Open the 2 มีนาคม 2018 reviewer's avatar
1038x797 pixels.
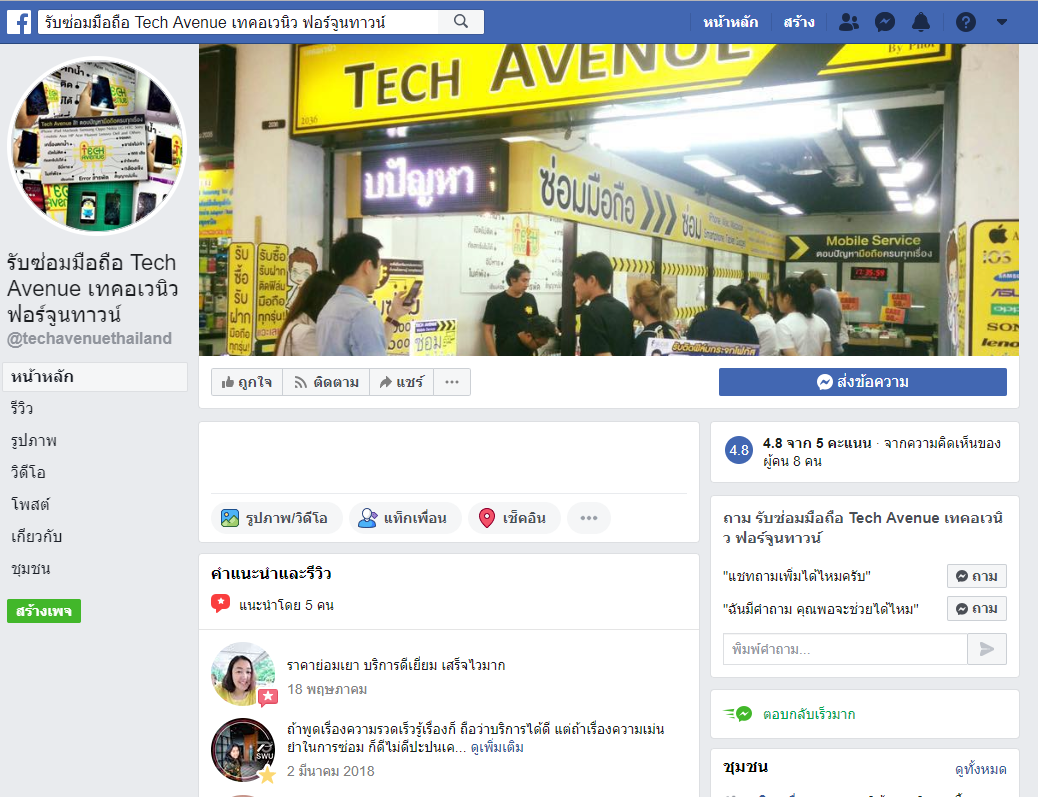coord(244,750)
